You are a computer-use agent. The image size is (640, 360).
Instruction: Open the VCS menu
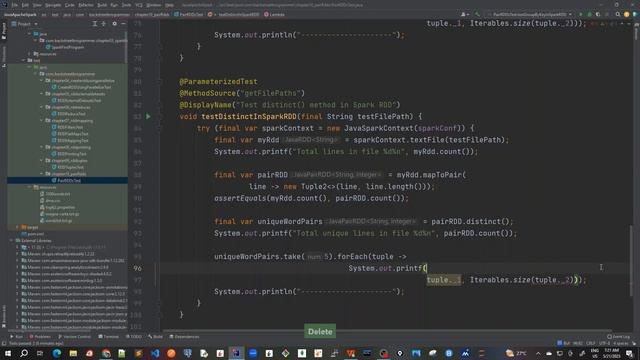[139, 5]
